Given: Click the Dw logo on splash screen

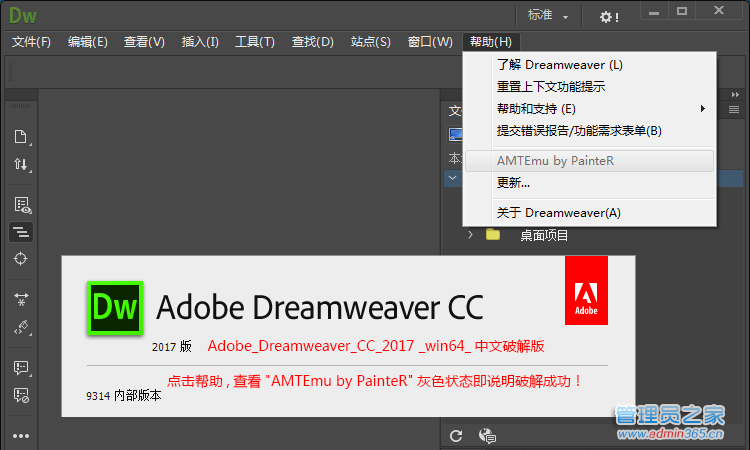Looking at the screenshot, I should coord(115,307).
